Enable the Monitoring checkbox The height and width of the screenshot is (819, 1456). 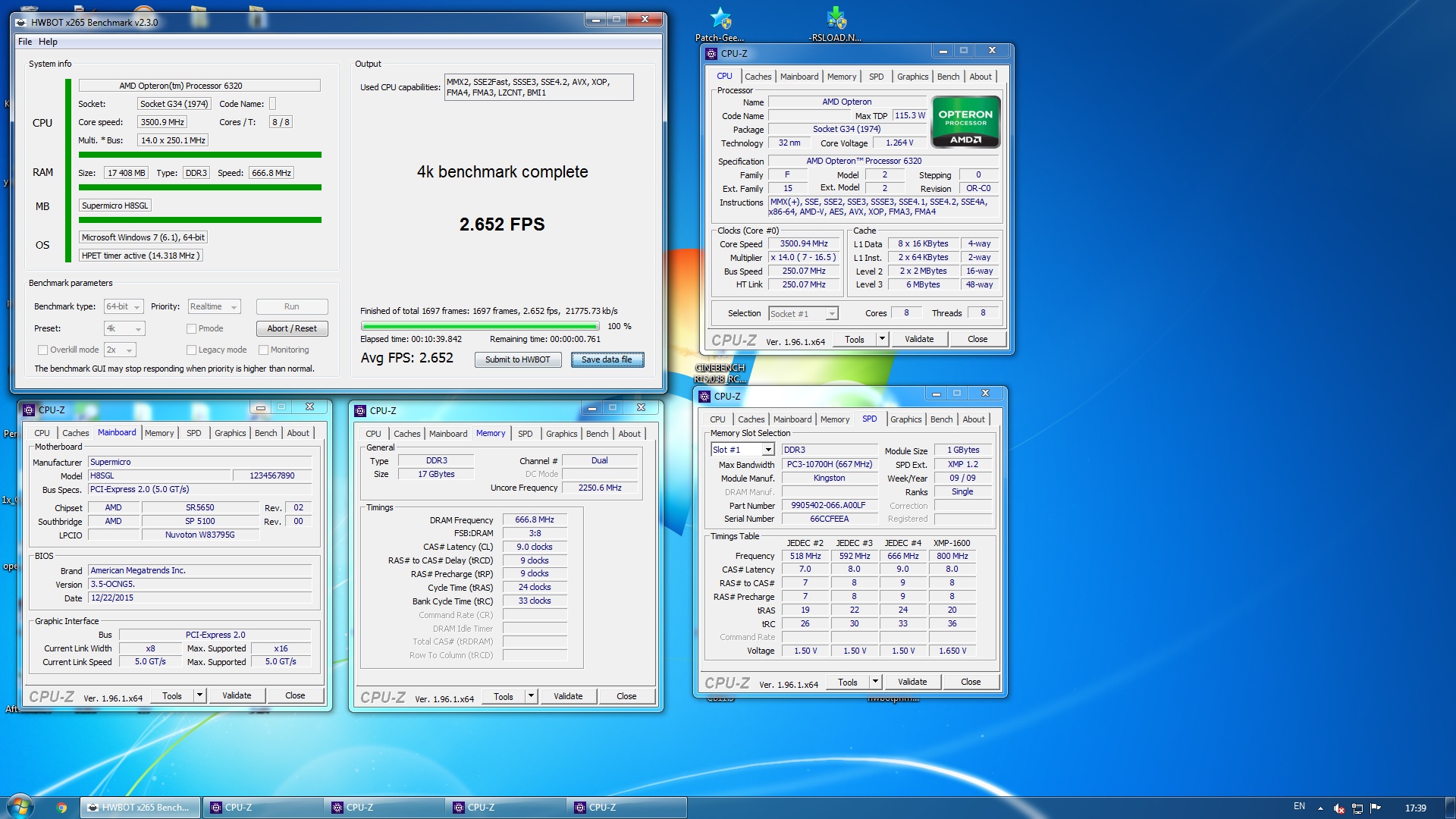point(263,350)
